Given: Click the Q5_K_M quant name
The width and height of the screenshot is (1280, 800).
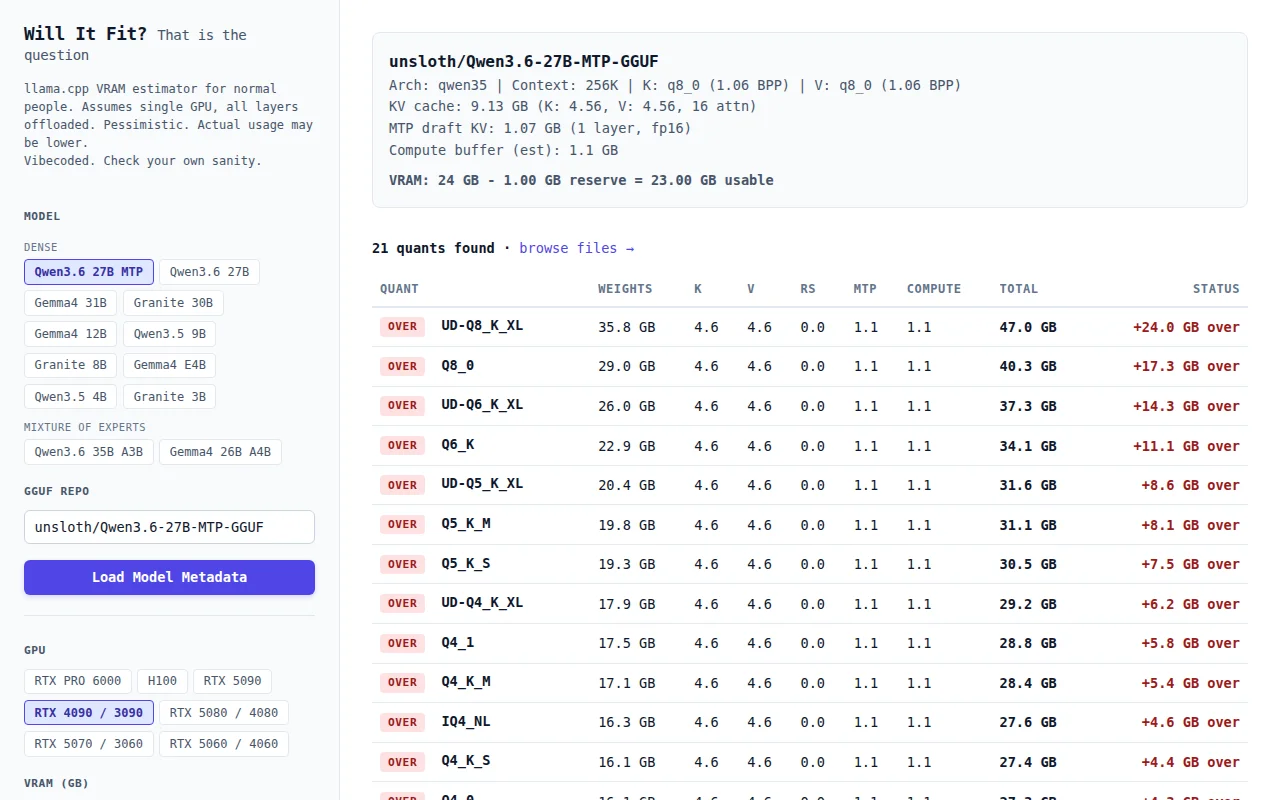Looking at the screenshot, I should [466, 524].
